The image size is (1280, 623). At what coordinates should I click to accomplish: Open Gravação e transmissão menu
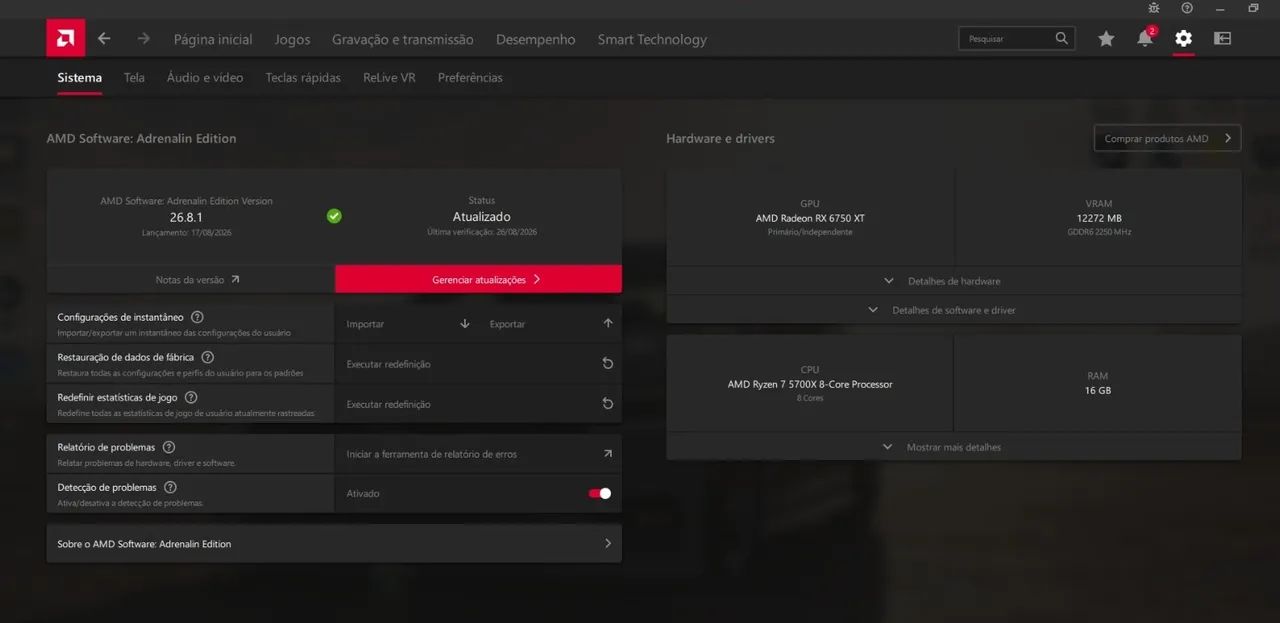click(403, 40)
